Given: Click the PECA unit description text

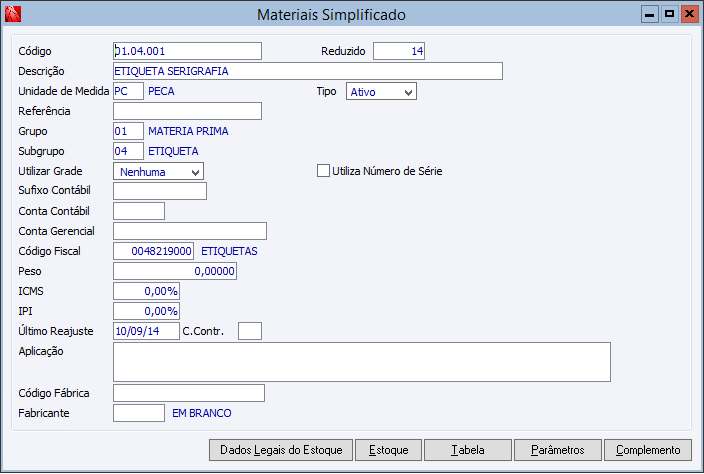Looking at the screenshot, I should point(161,91).
